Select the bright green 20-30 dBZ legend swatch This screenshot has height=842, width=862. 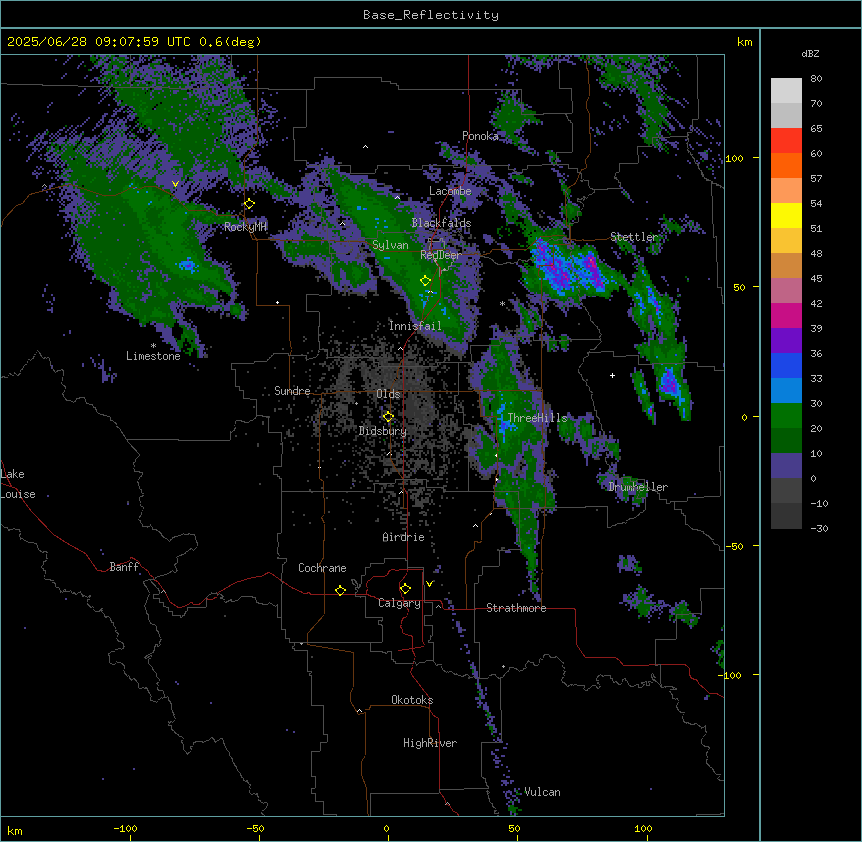tap(786, 416)
